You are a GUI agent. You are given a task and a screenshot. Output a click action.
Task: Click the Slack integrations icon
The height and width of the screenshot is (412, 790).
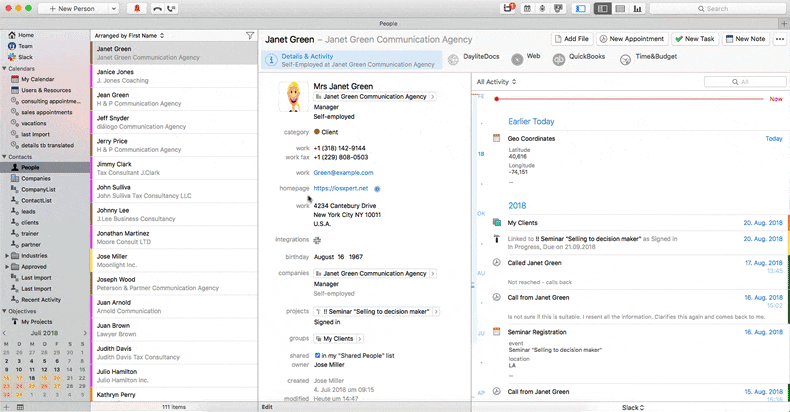tap(317, 240)
